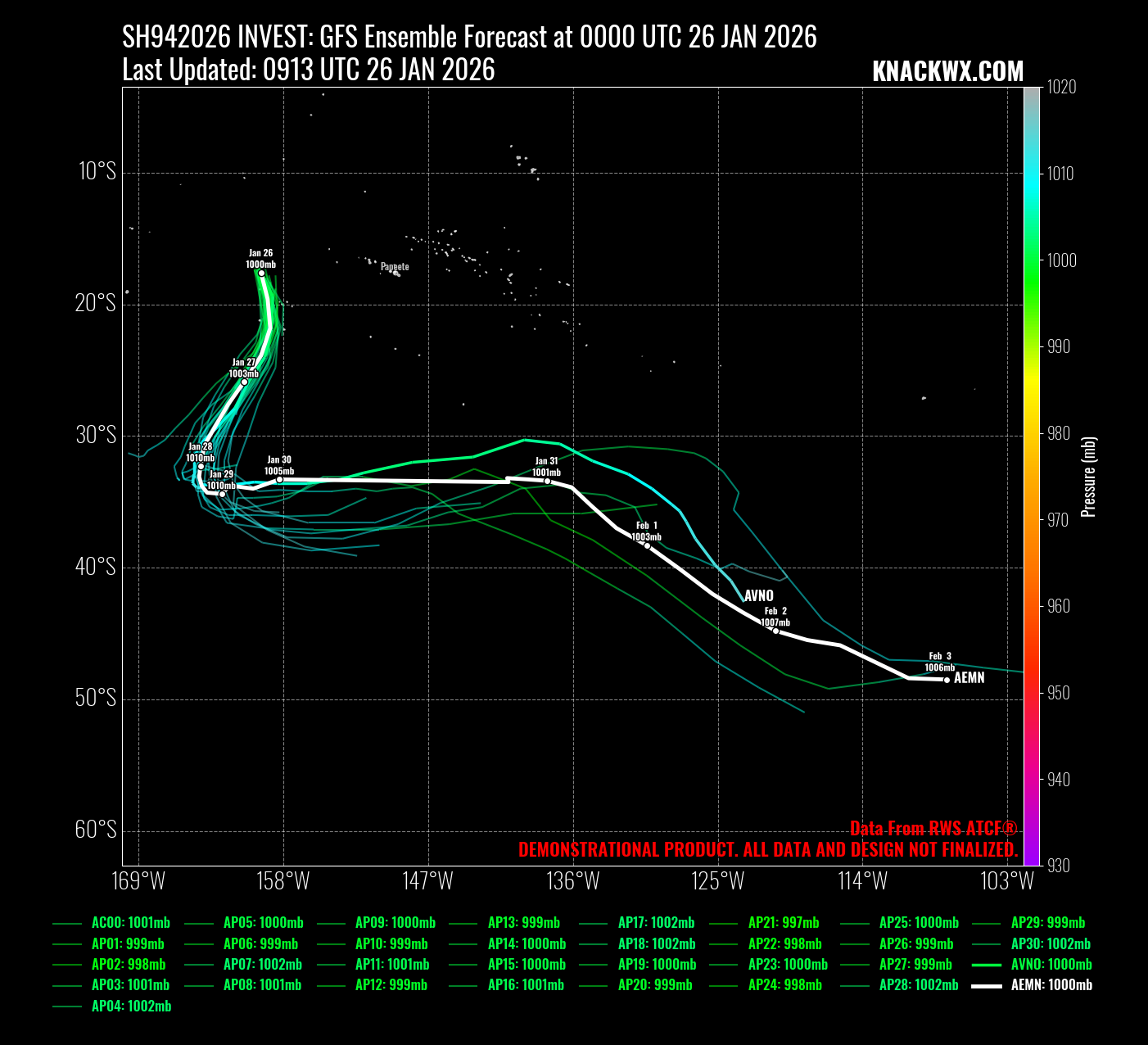This screenshot has width=1148, height=1045.
Task: Click the AC00: 1001mb legend item
Action: [x=130, y=923]
